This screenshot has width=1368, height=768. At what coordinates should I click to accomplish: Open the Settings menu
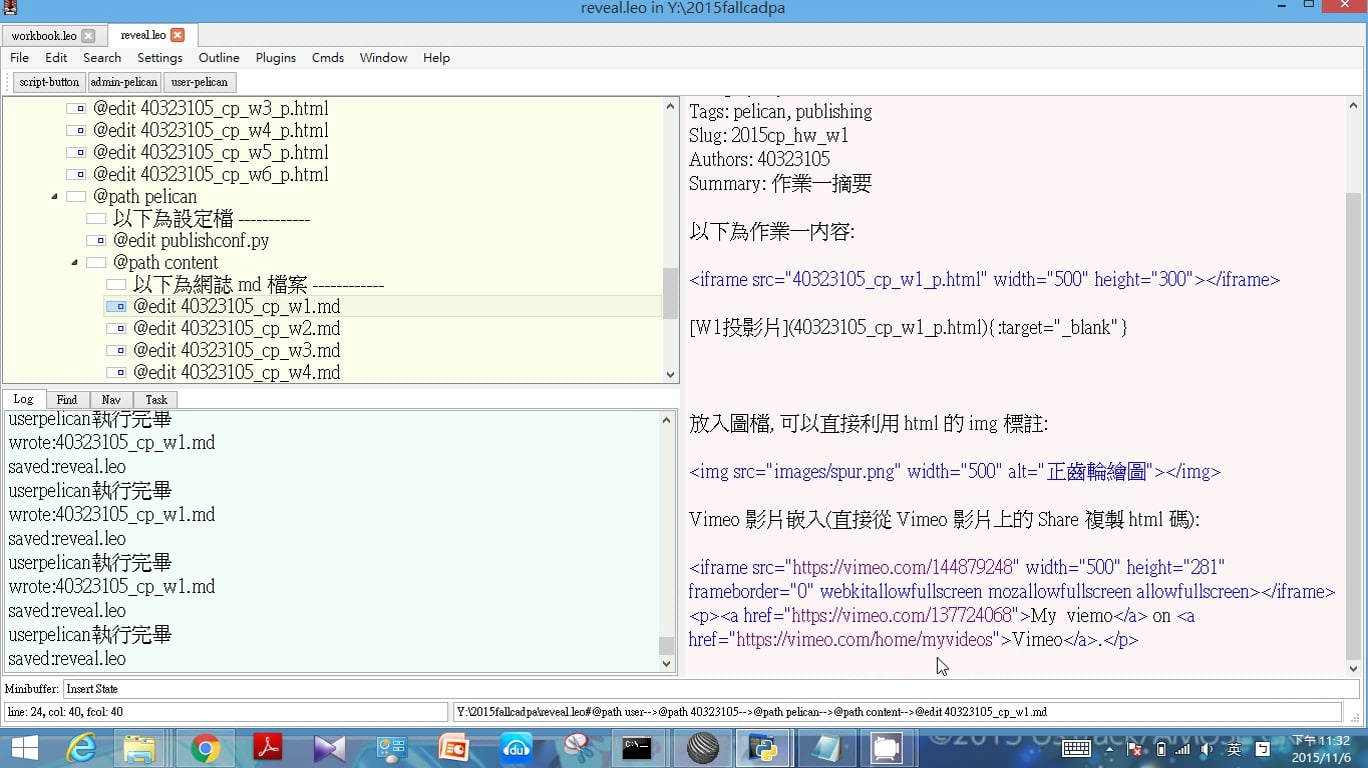(x=160, y=58)
